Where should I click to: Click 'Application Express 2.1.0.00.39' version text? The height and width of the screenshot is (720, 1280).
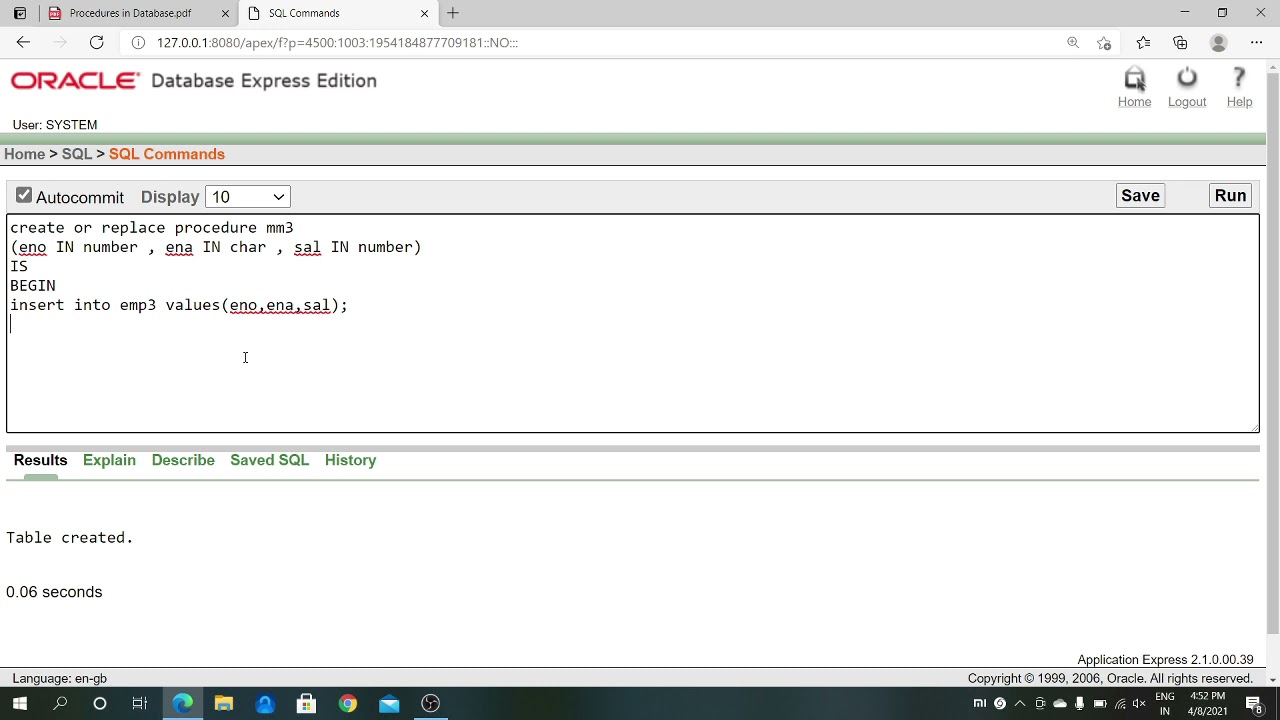click(x=1165, y=660)
